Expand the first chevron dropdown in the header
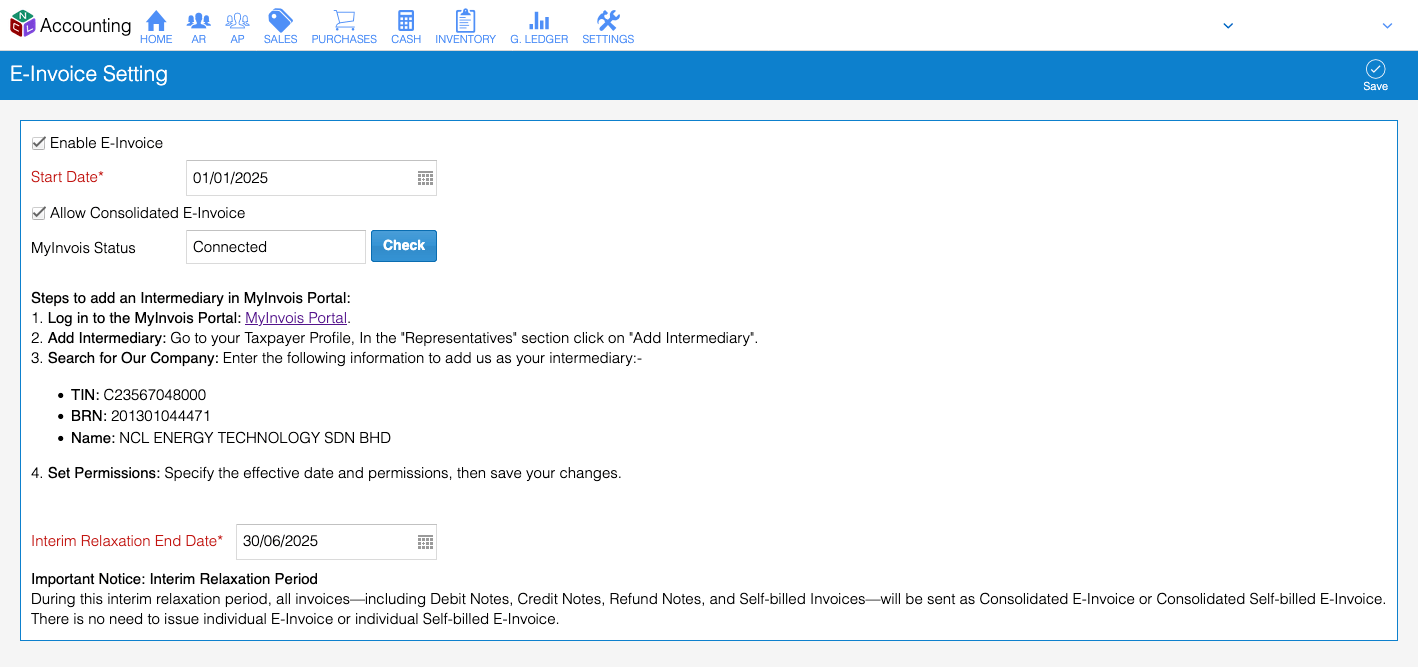This screenshot has height=667, width=1418. (1228, 25)
